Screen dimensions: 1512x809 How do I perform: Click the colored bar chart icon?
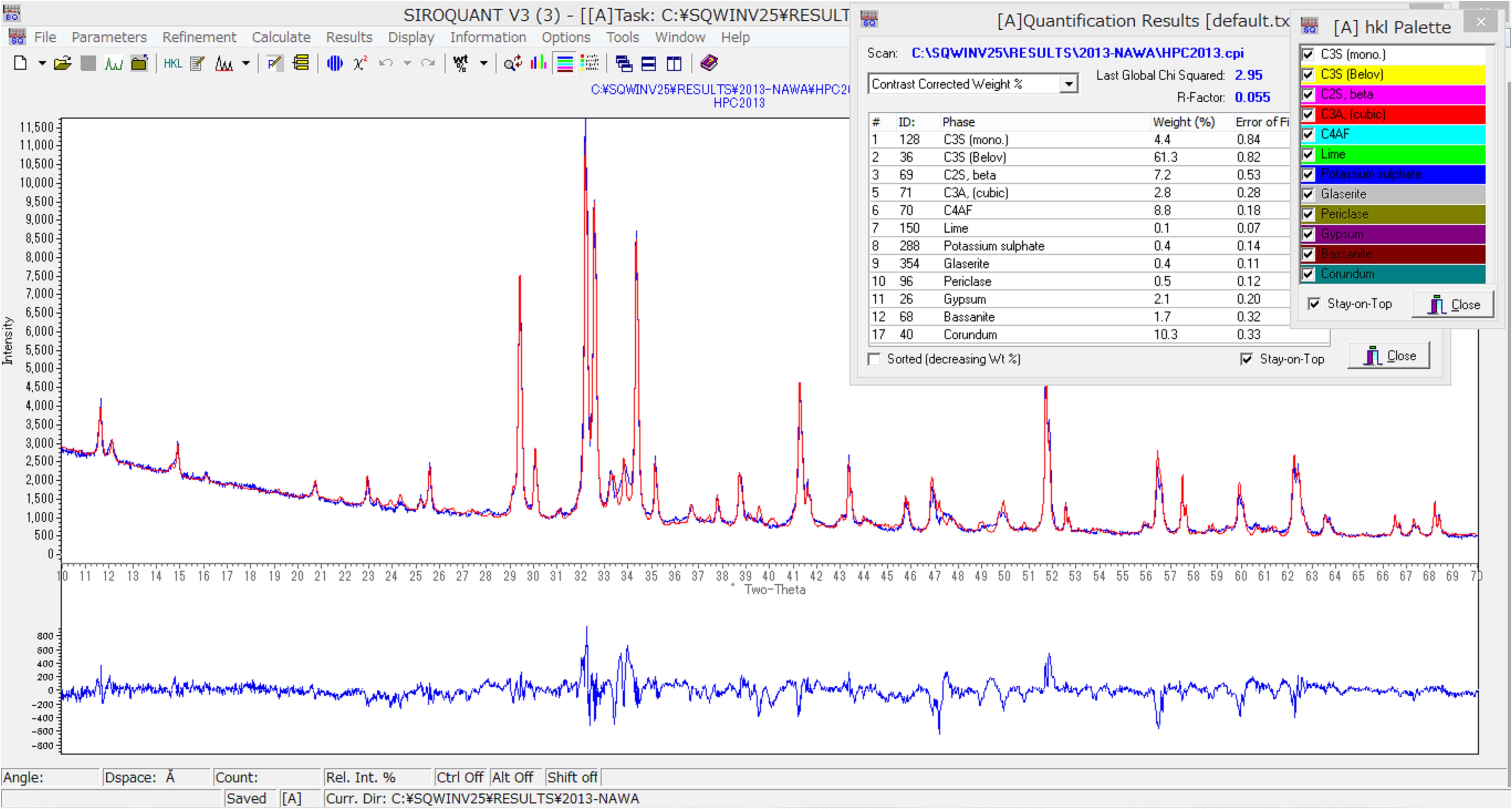(538, 63)
